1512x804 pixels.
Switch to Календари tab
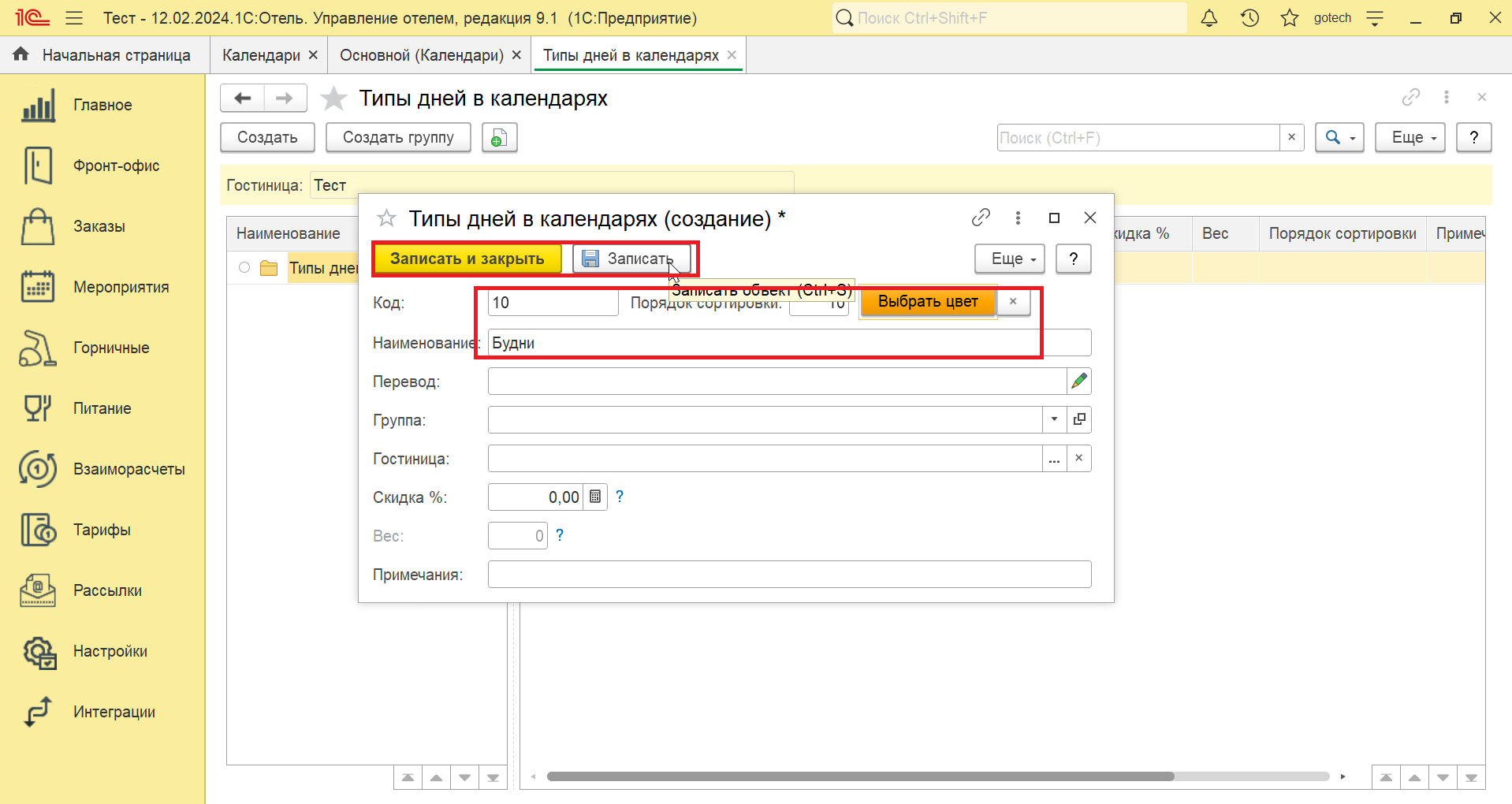tap(261, 55)
